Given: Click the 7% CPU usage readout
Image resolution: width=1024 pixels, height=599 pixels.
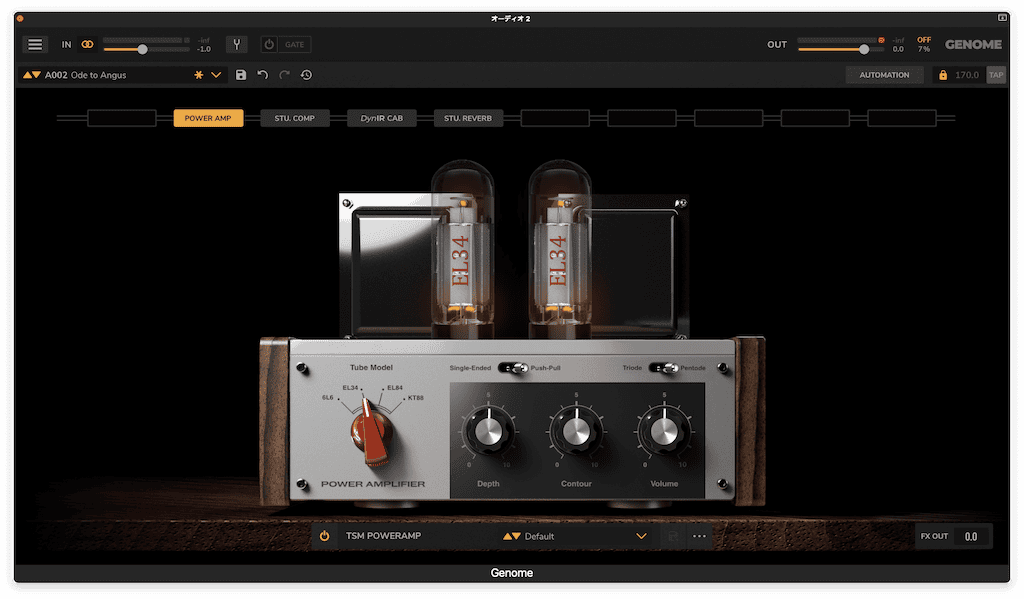Looking at the screenshot, I should (924, 49).
